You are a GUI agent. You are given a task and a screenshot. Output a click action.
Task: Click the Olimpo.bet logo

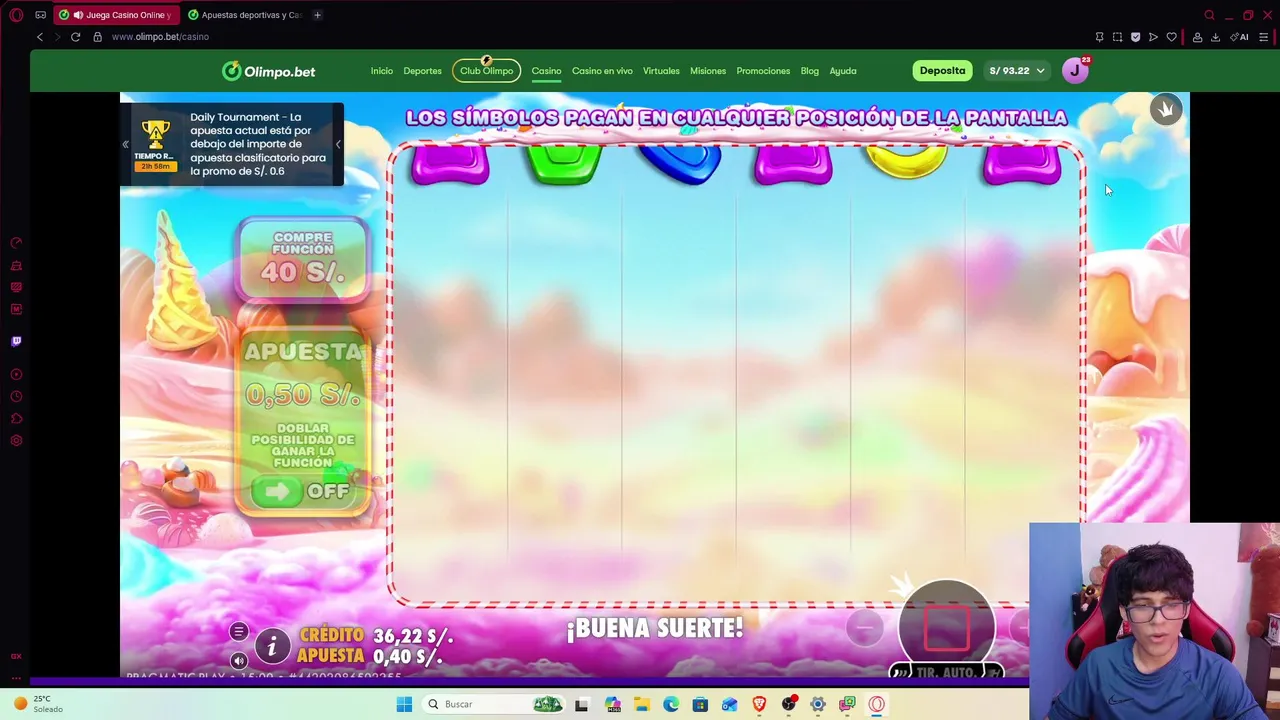pyautogui.click(x=269, y=71)
